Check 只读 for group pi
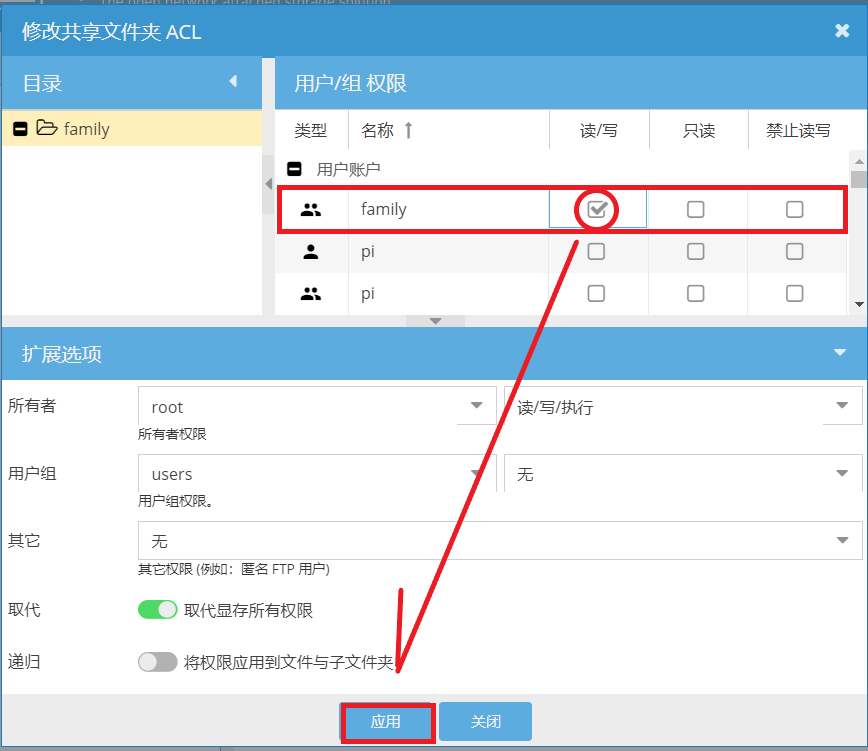 pyautogui.click(x=695, y=293)
